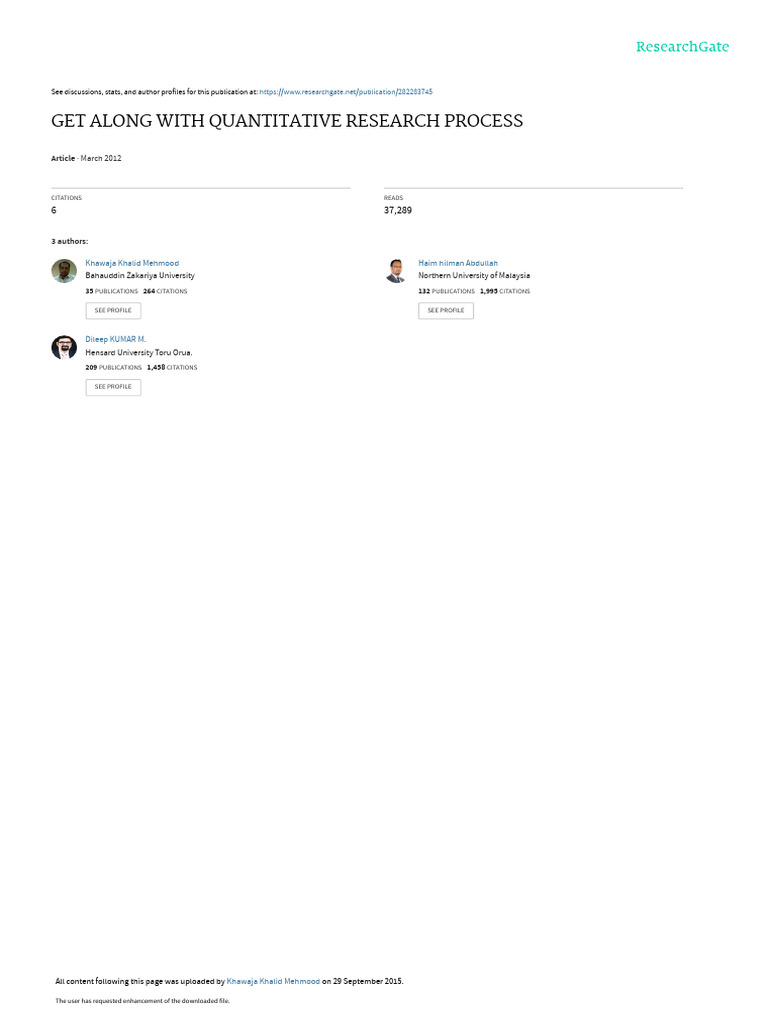Viewport: 768px width, 1024px height.
Task: Click Haim hilman Abdullah's profile photo
Action: tap(396, 271)
